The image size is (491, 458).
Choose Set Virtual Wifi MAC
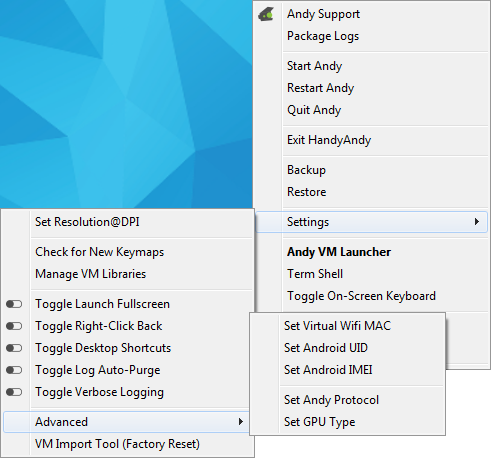337,326
